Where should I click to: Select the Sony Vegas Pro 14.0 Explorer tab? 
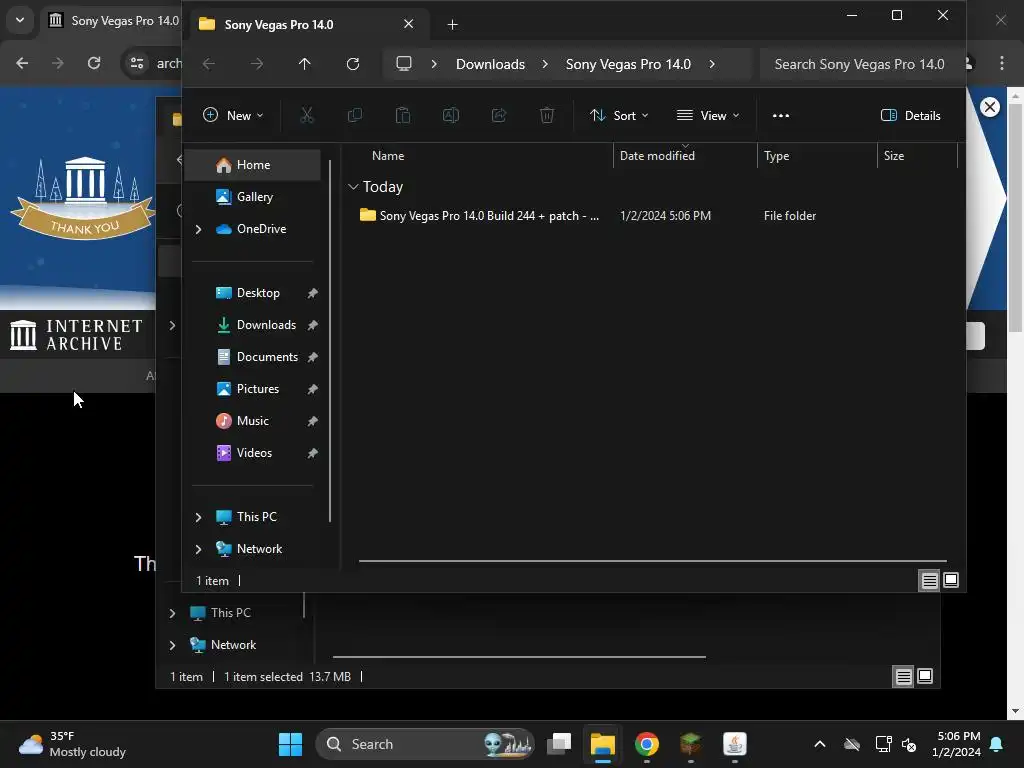click(x=307, y=25)
